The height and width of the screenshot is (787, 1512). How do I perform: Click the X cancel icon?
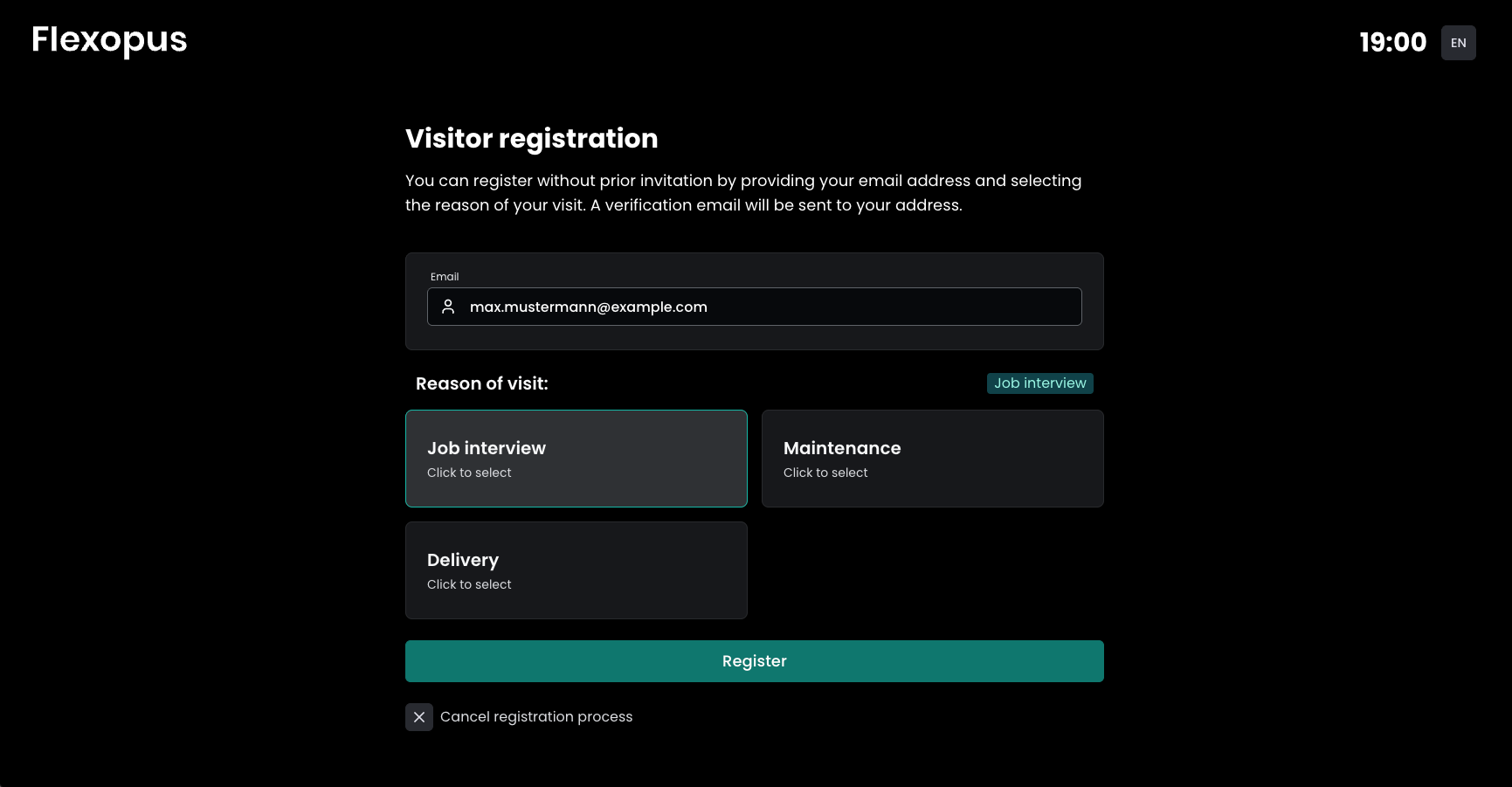pos(419,717)
